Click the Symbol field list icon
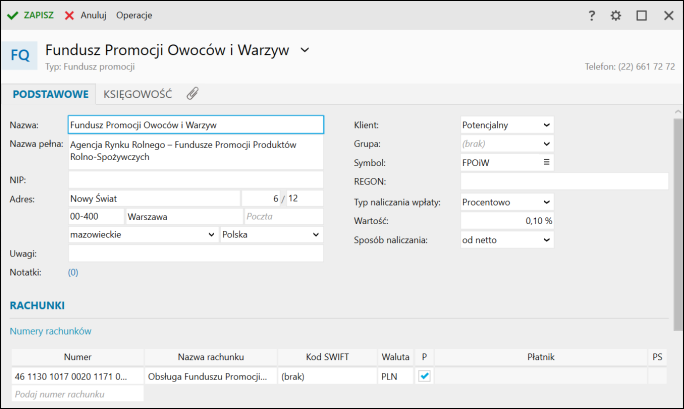 546,162
